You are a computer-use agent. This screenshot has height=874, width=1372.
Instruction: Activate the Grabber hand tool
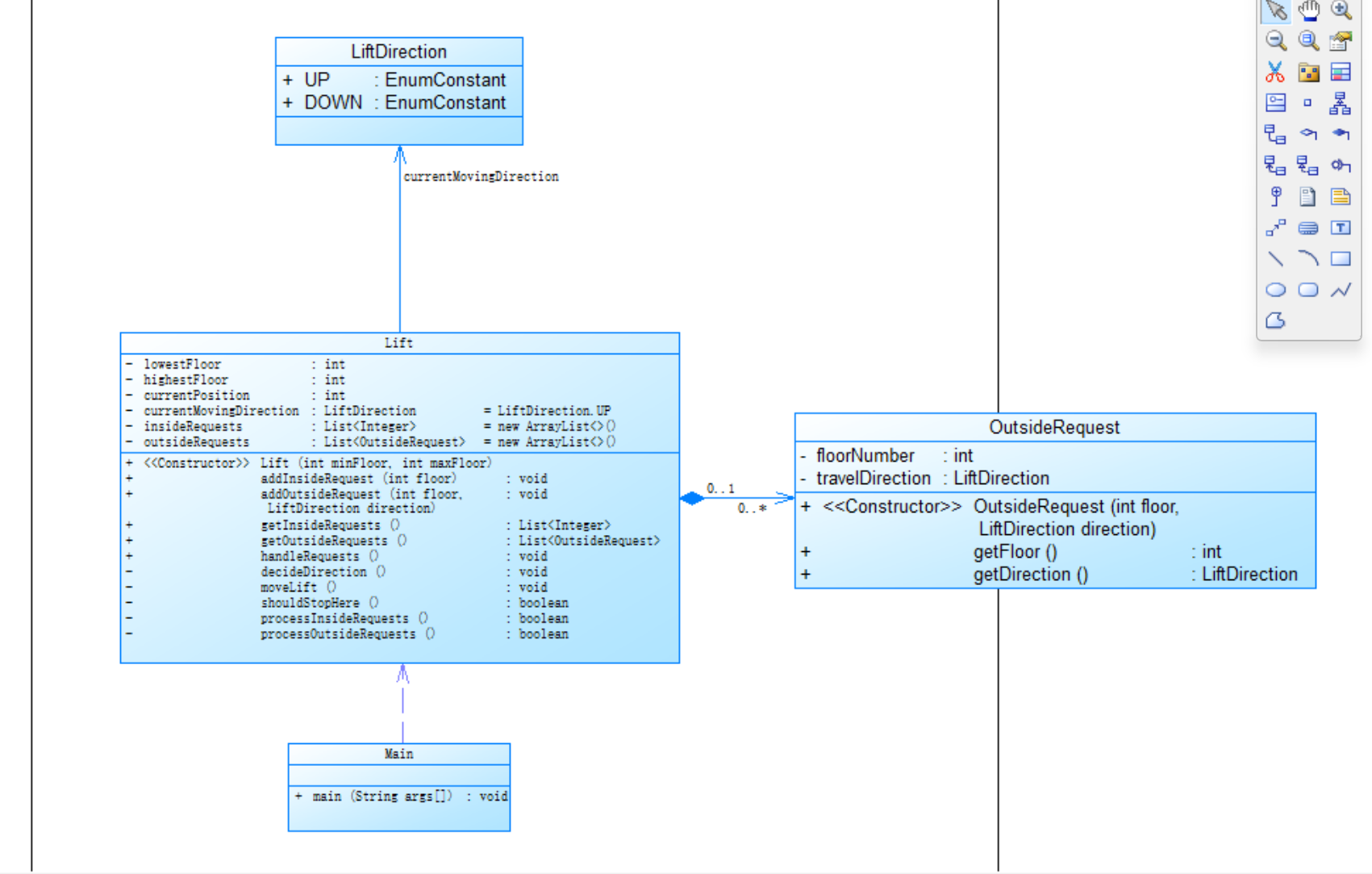[x=1308, y=10]
